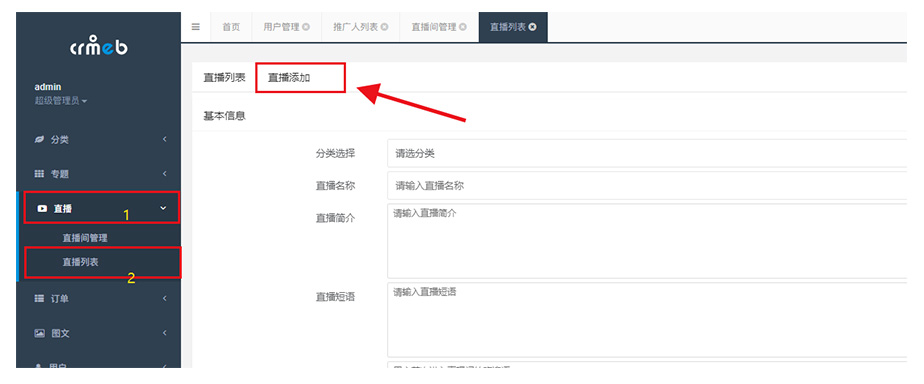Click the crmeb logo
This screenshot has height=384, width=924.
point(98,47)
